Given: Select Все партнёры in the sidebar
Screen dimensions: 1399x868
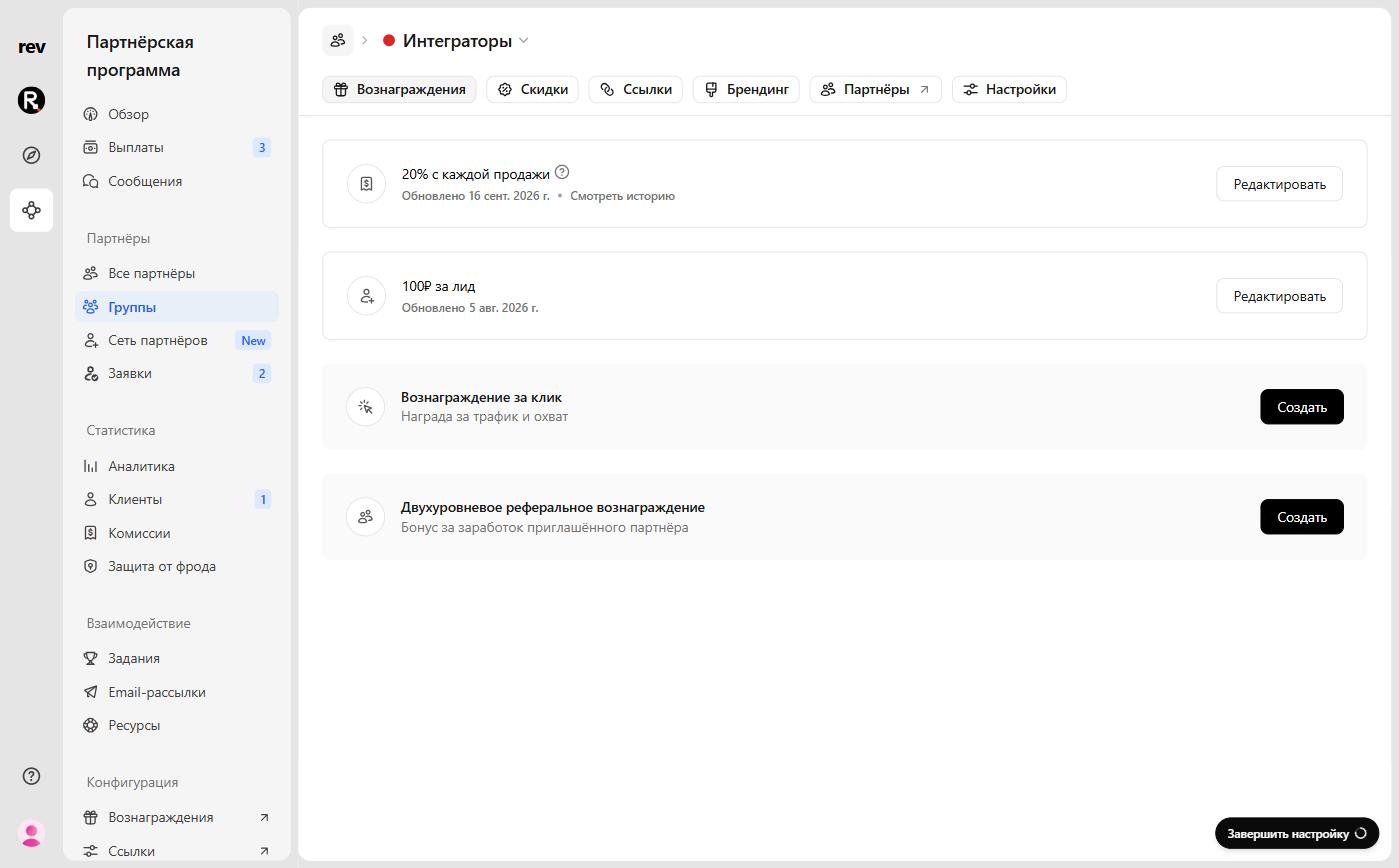Looking at the screenshot, I should [177, 273].
